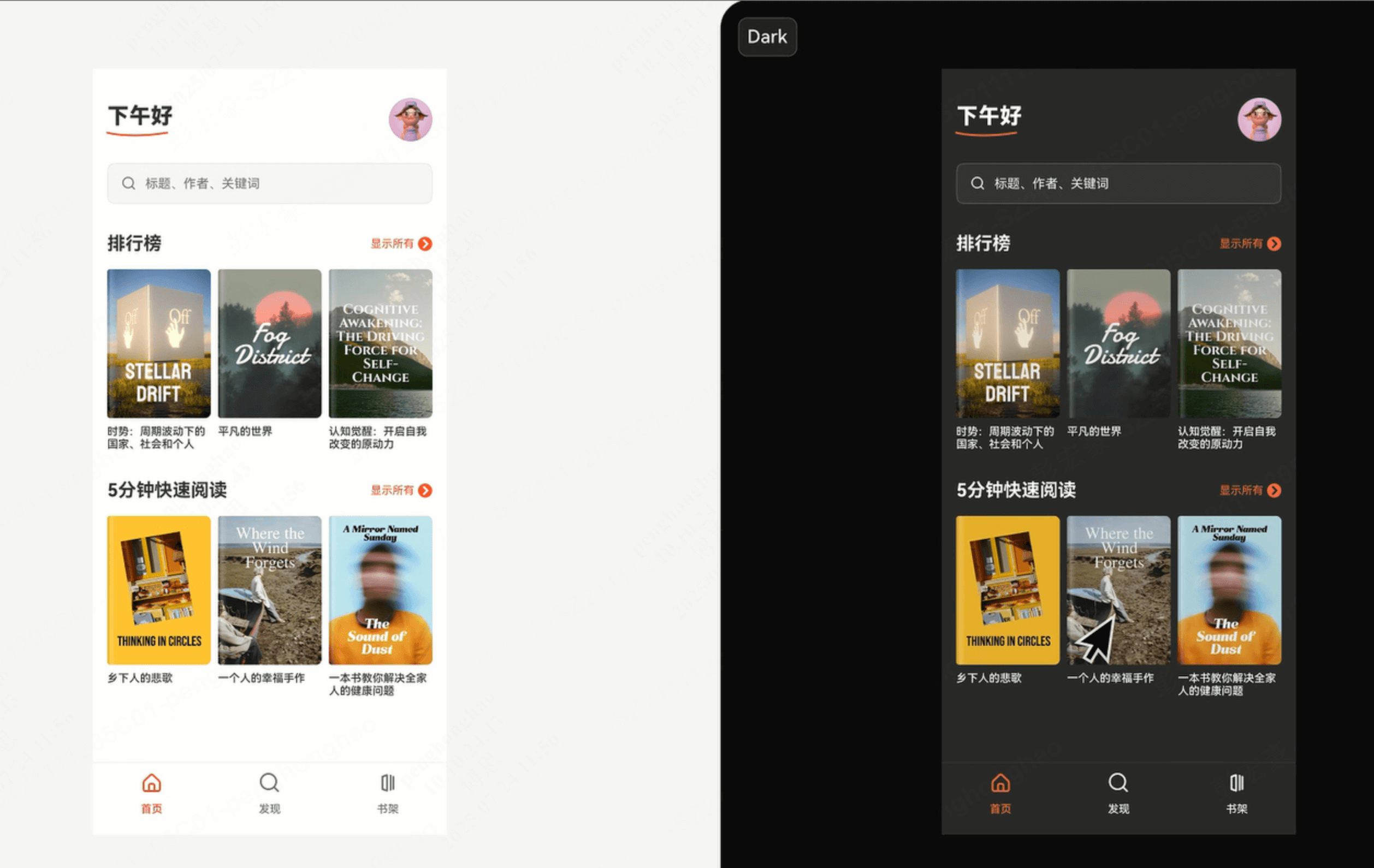The height and width of the screenshot is (868, 1374).
Task: Click the light mode search field
Action: click(x=269, y=183)
